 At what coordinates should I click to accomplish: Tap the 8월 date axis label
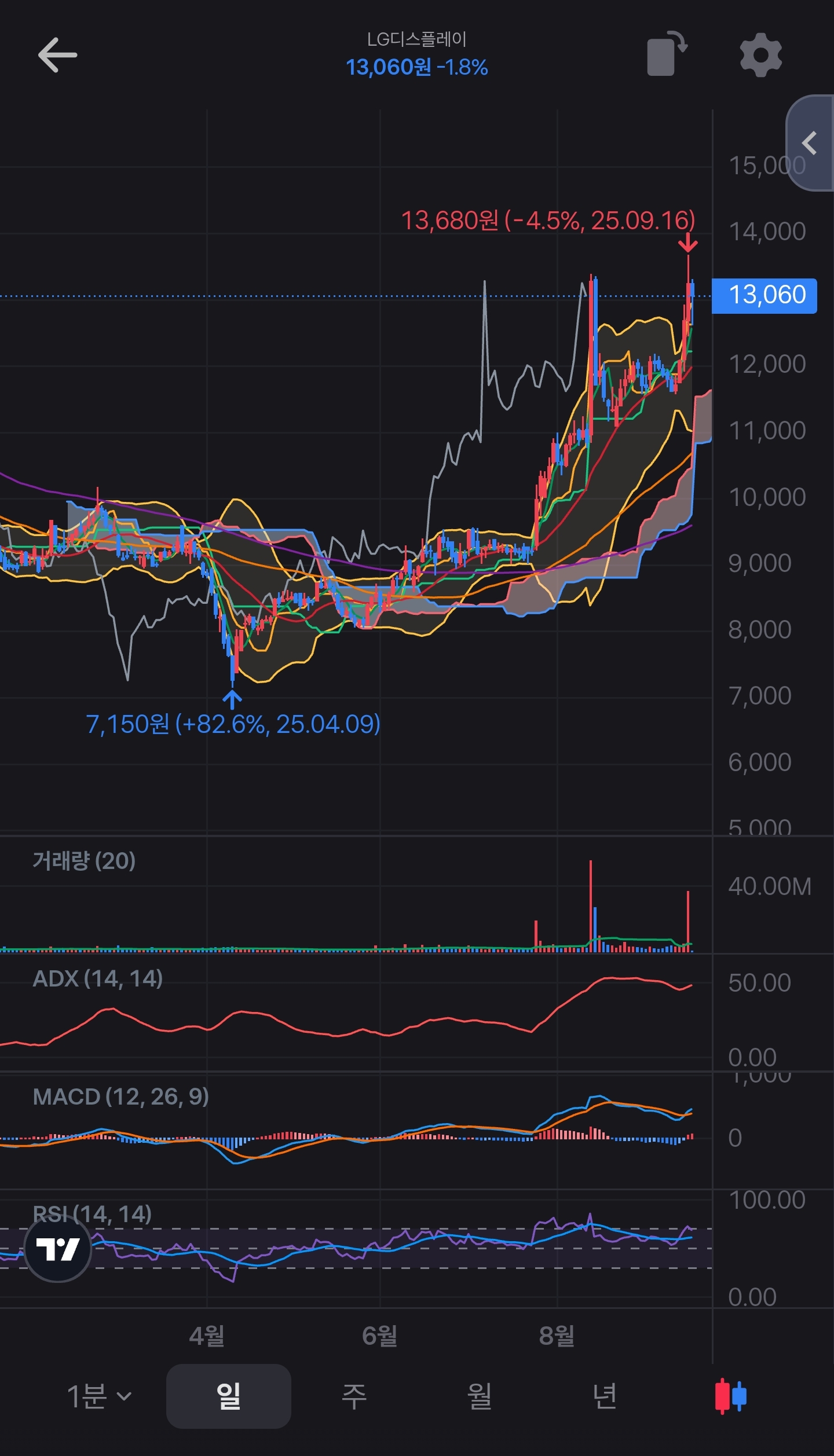(557, 1336)
